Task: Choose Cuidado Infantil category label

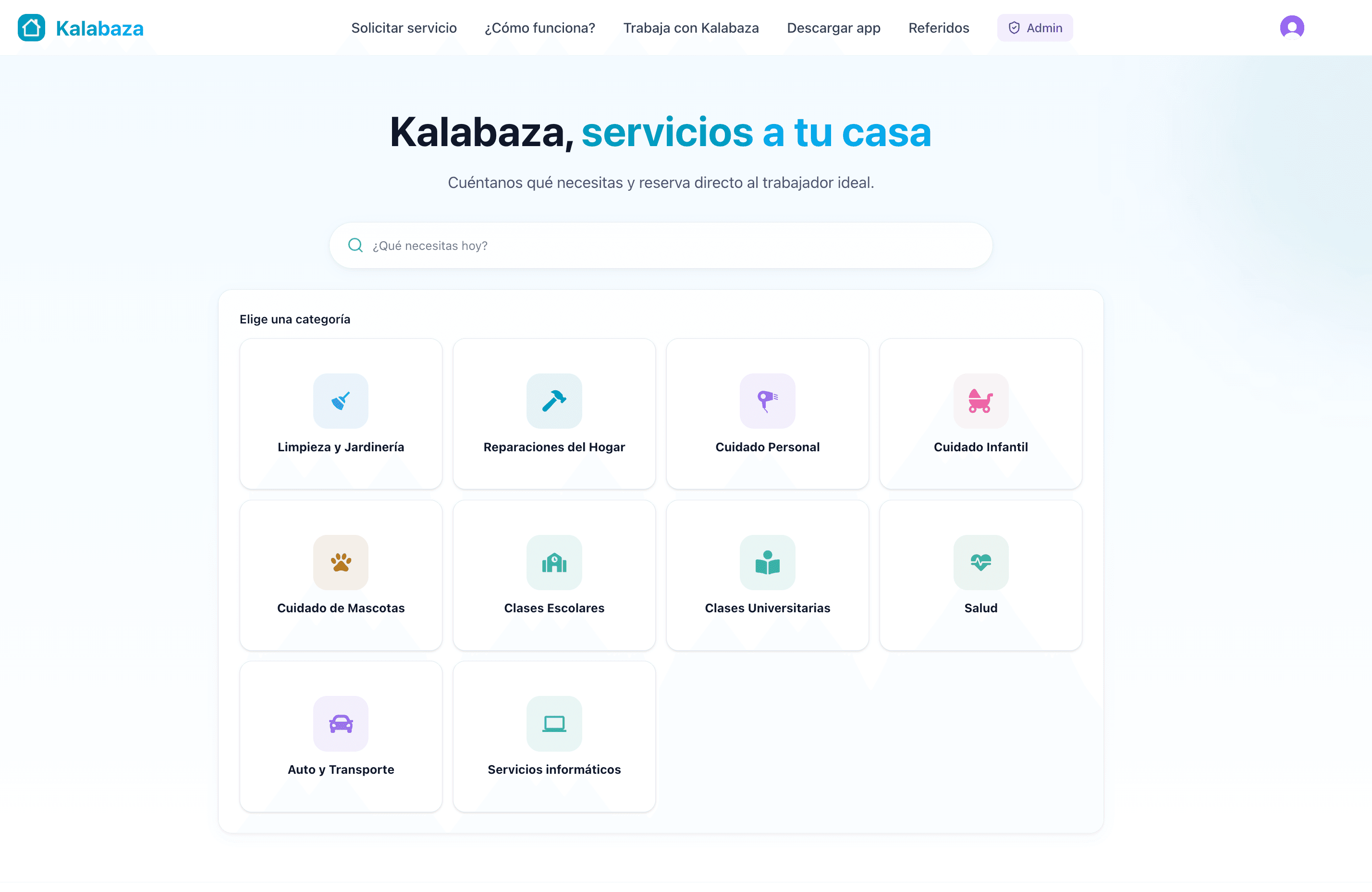Action: (980, 447)
